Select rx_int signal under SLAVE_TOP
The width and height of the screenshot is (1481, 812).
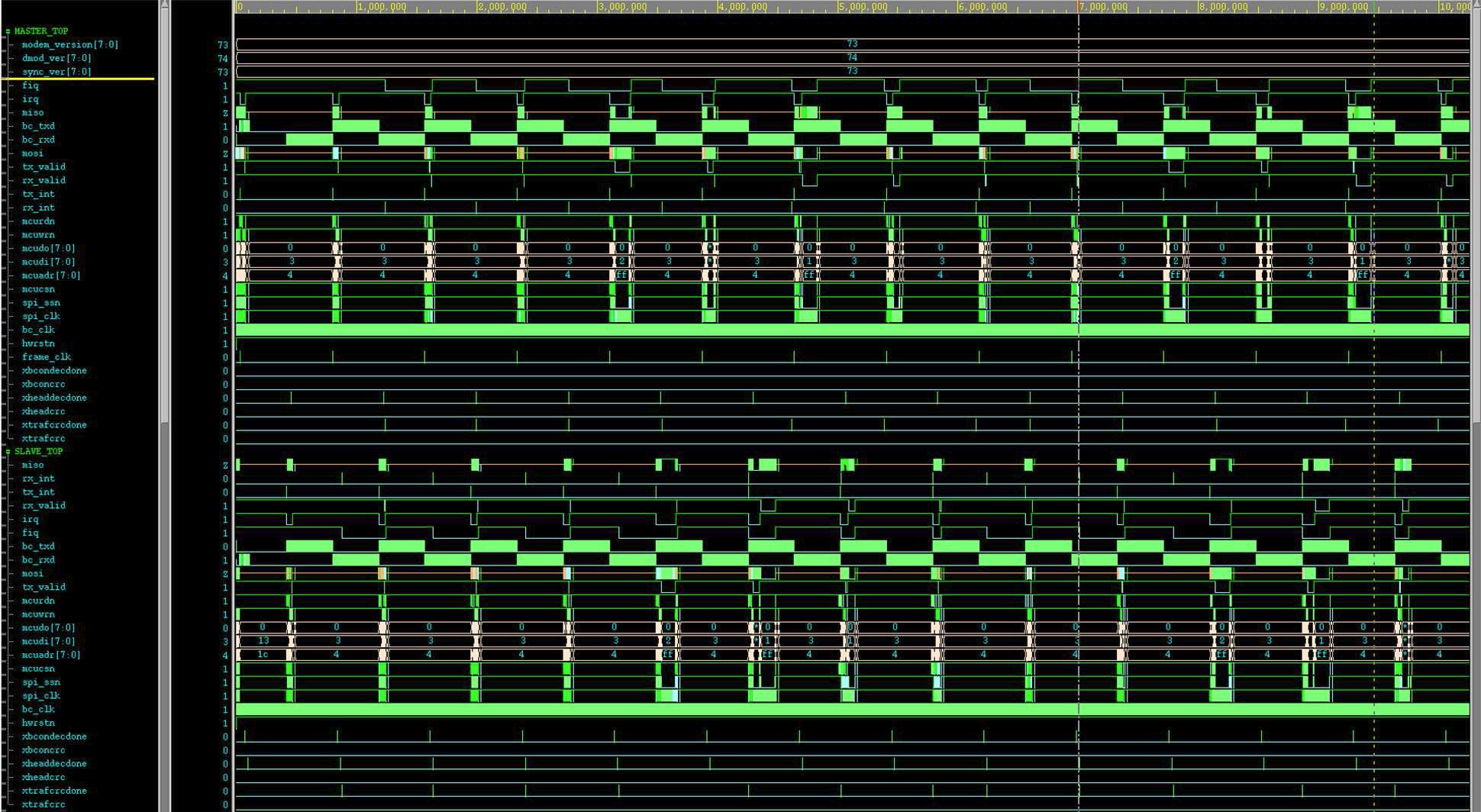(x=38, y=479)
